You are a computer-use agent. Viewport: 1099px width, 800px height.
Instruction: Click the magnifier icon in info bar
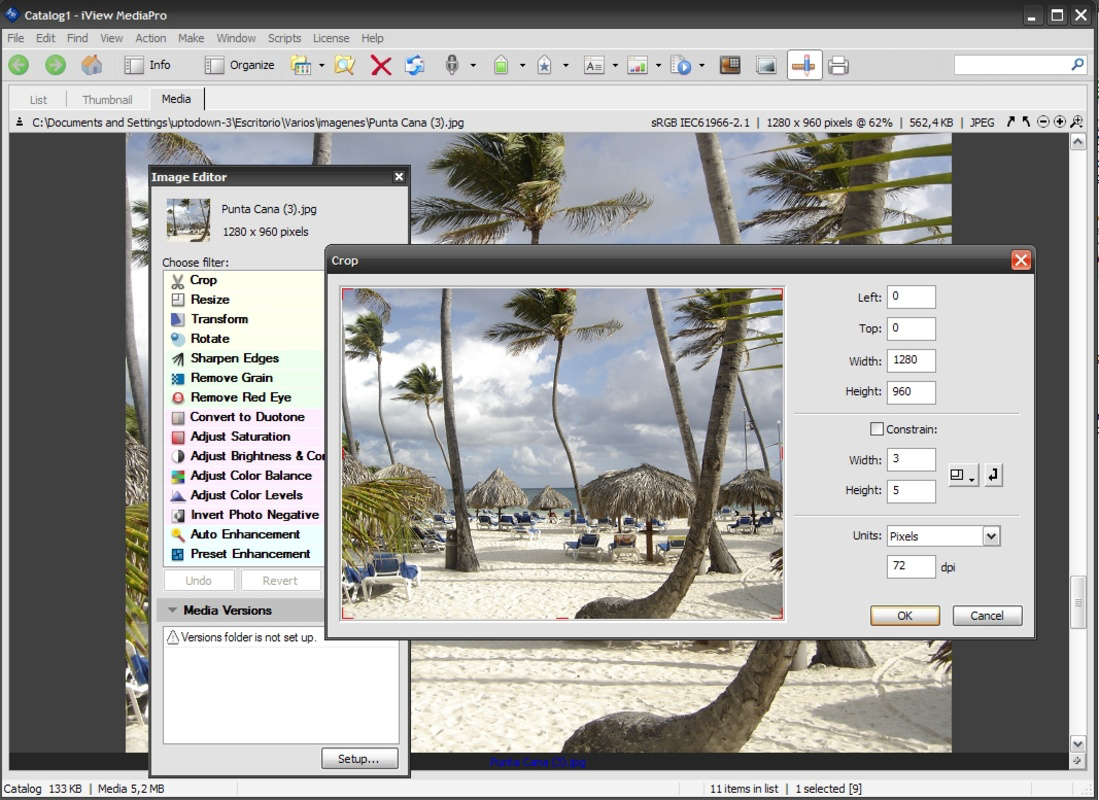click(1076, 122)
